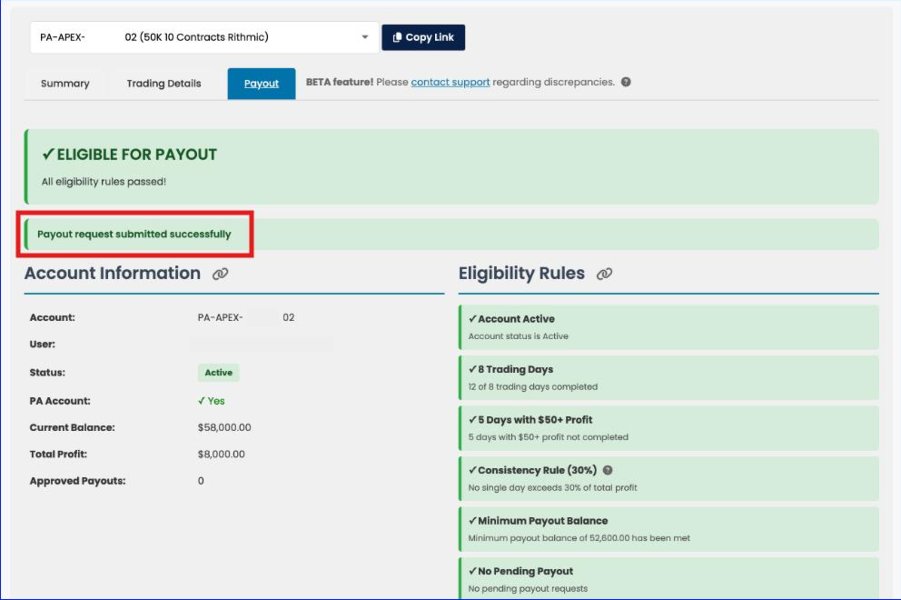This screenshot has width=901, height=600.
Task: Click the Consistency Rule help icon
Action: click(607, 470)
